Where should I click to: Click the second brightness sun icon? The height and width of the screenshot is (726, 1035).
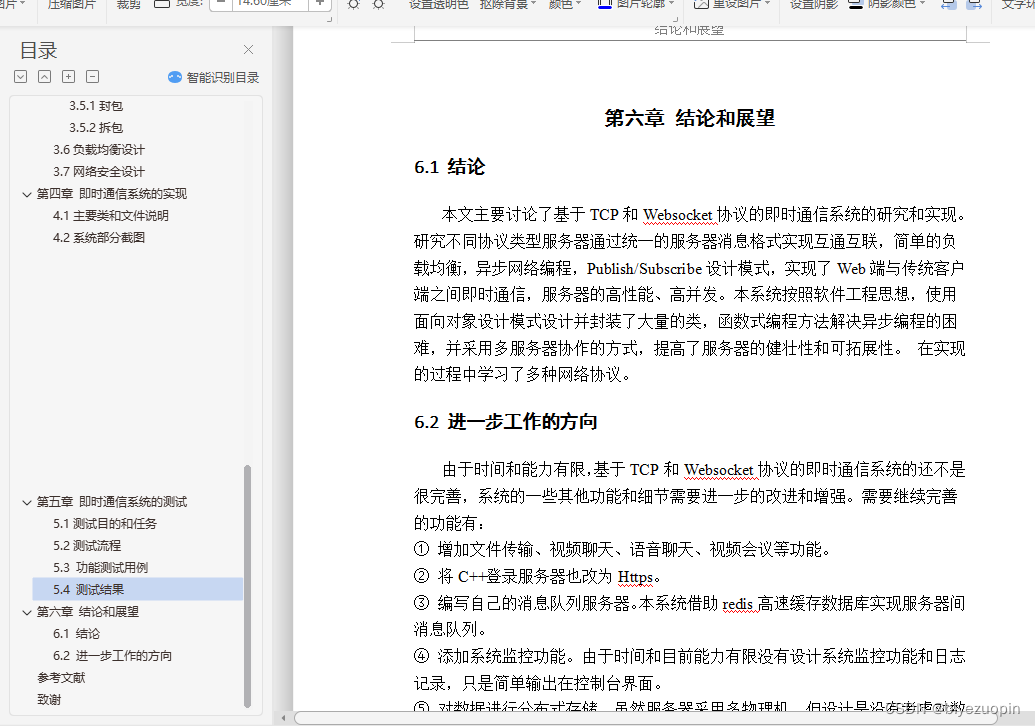[x=378, y=5]
